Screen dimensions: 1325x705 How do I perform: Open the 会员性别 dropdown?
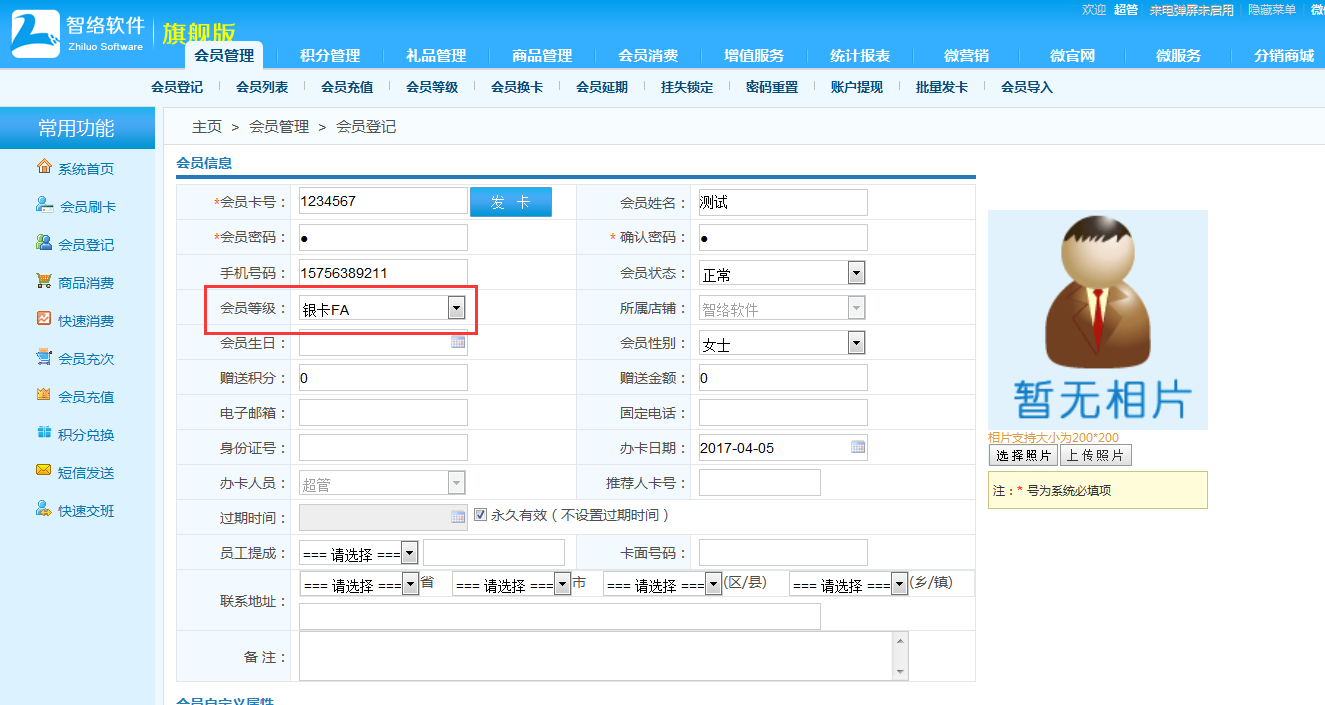[x=856, y=343]
